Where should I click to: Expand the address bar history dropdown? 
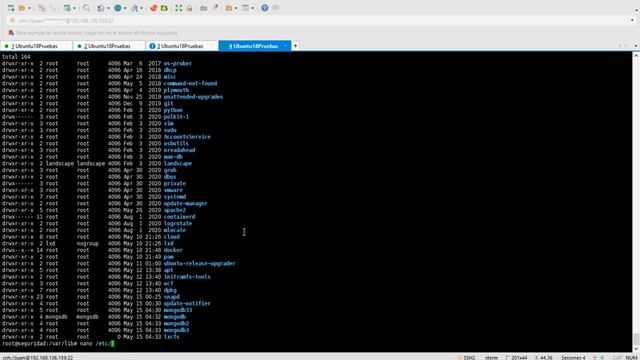(x=632, y=20)
